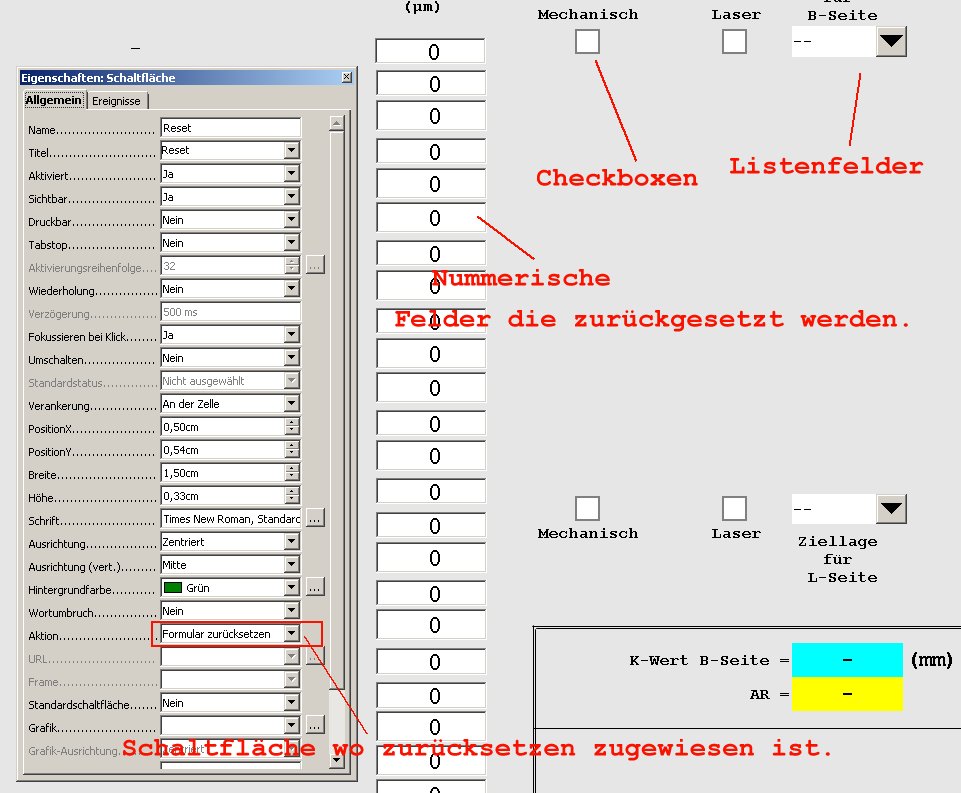The image size is (961, 793).
Task: Click the PositionX stepper
Action: pyautogui.click(x=292, y=427)
